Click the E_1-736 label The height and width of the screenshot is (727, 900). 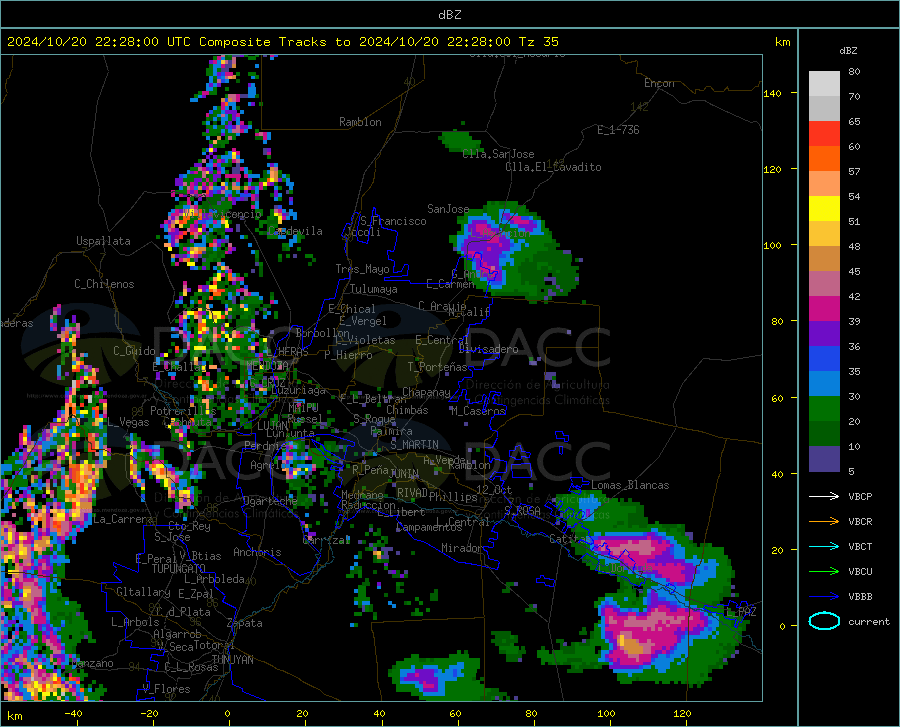coord(618,130)
